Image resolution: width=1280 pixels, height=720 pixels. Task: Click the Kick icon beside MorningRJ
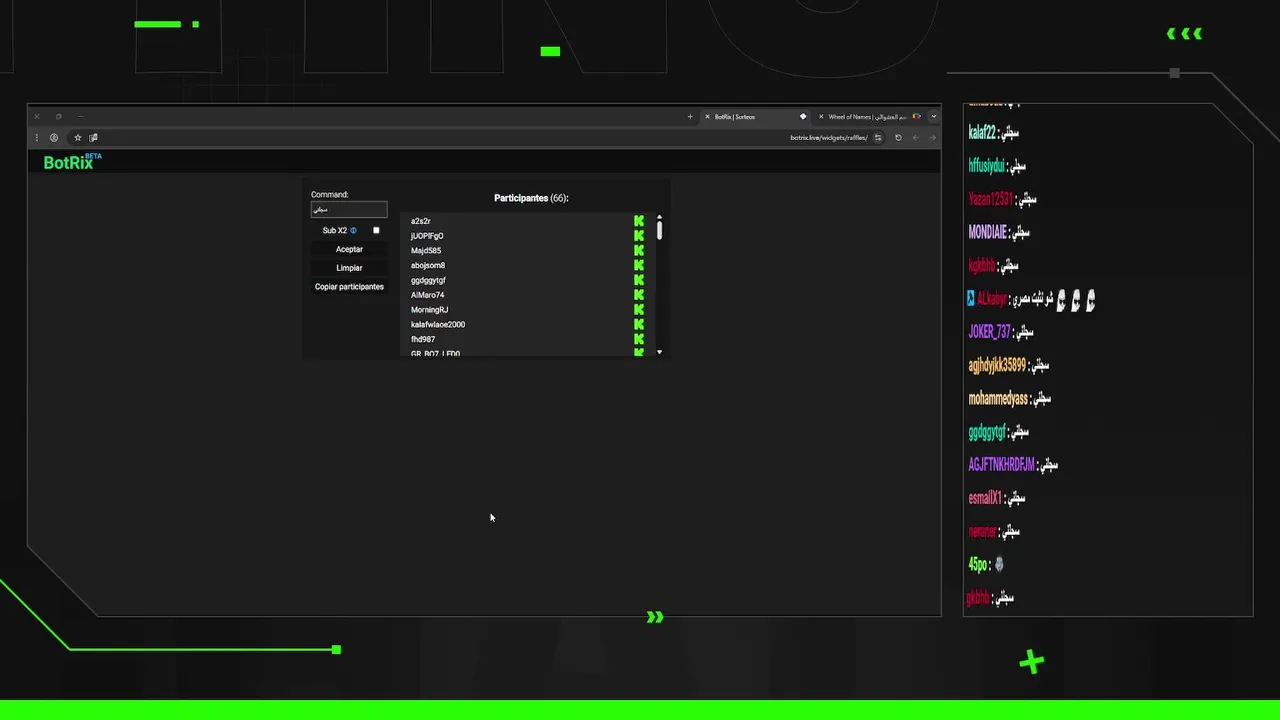(x=639, y=310)
